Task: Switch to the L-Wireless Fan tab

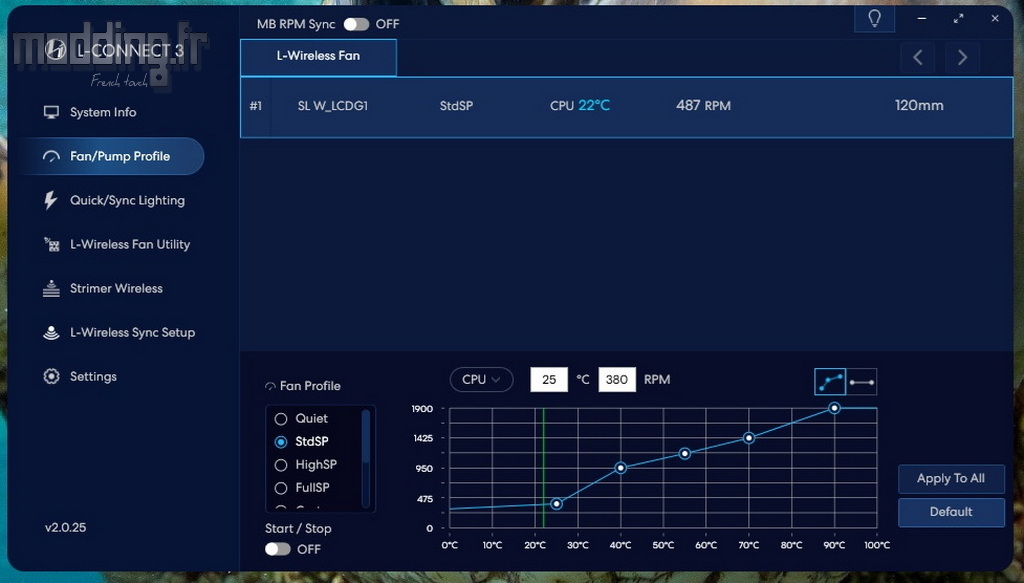Action: coord(318,57)
